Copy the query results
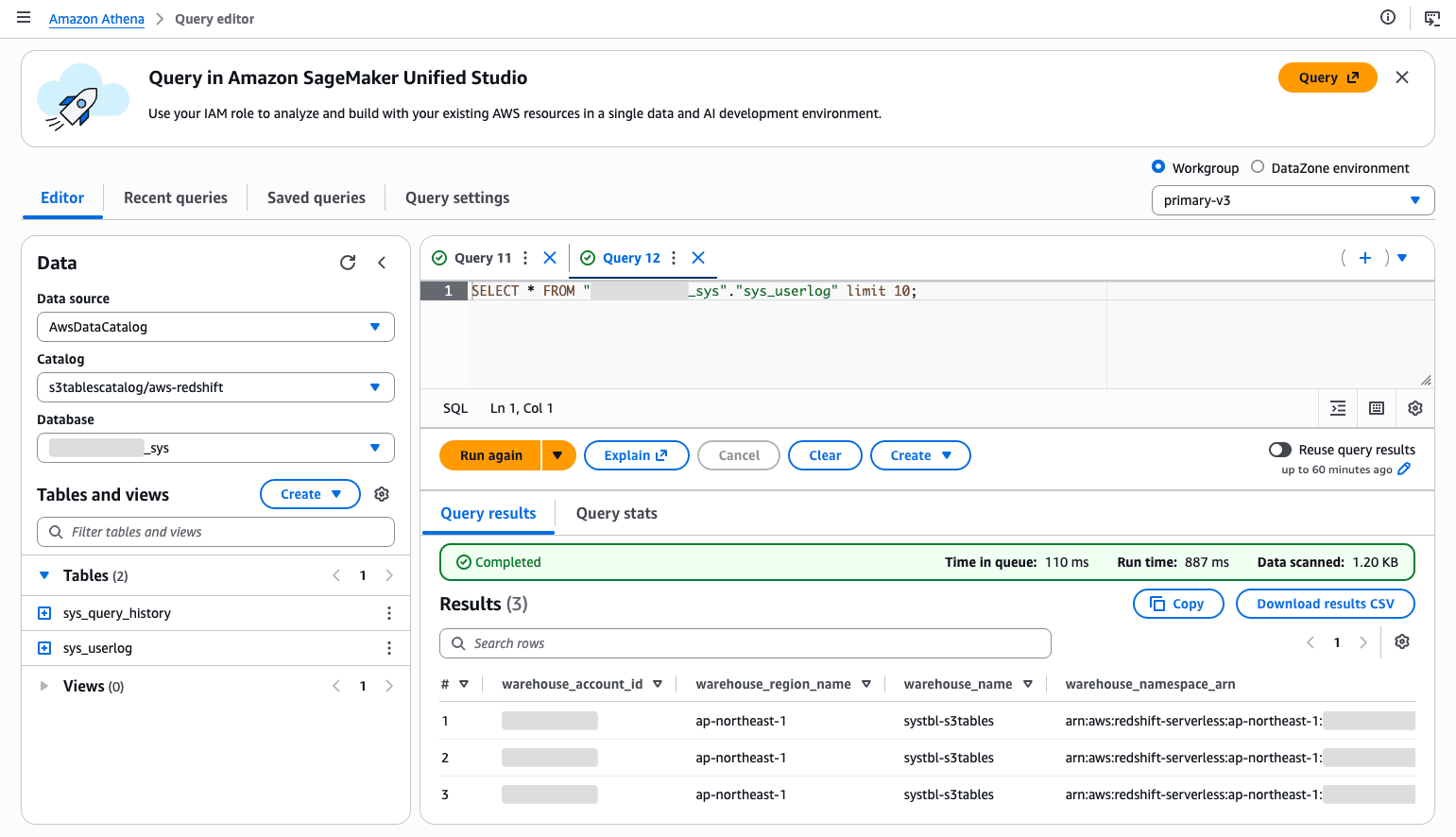Viewport: 1456px width, 837px height. [x=1178, y=604]
